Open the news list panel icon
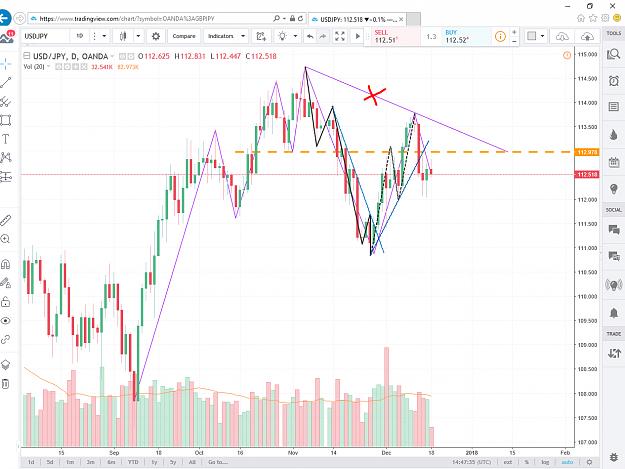Viewport: 625px width, 469px height. click(x=613, y=106)
